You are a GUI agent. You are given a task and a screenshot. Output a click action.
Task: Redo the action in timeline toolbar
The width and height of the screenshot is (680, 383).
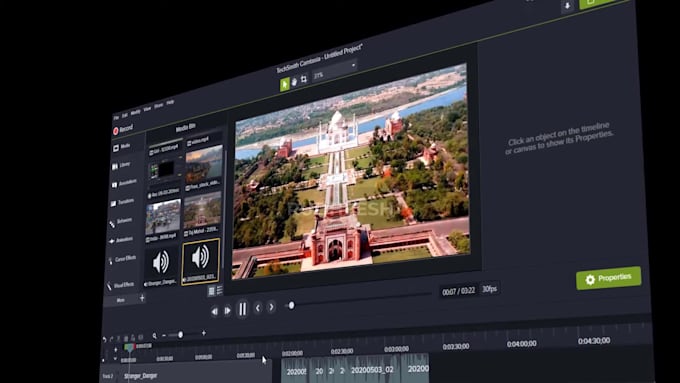(x=111, y=339)
